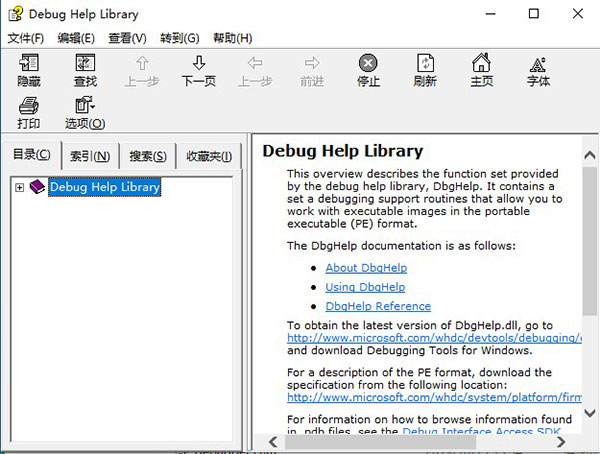Switch to the 搜索(S) tab

coord(148,156)
